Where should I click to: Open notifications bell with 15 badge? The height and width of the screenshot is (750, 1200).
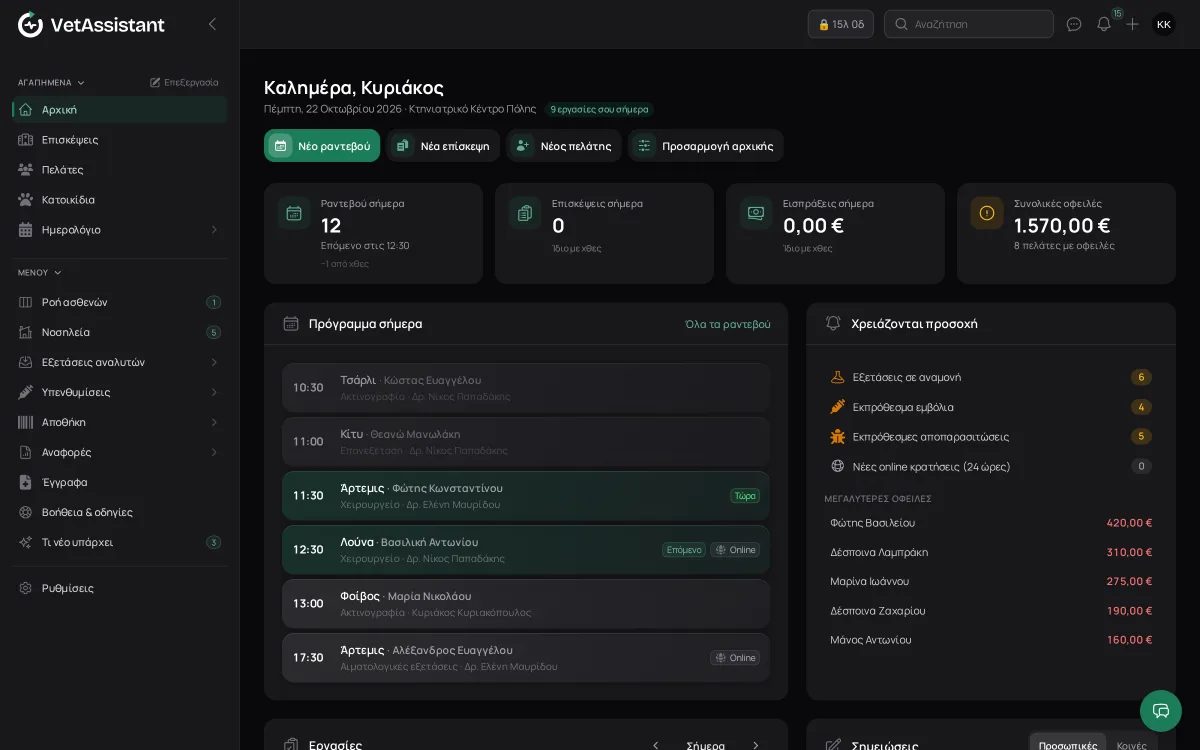[x=1104, y=24]
